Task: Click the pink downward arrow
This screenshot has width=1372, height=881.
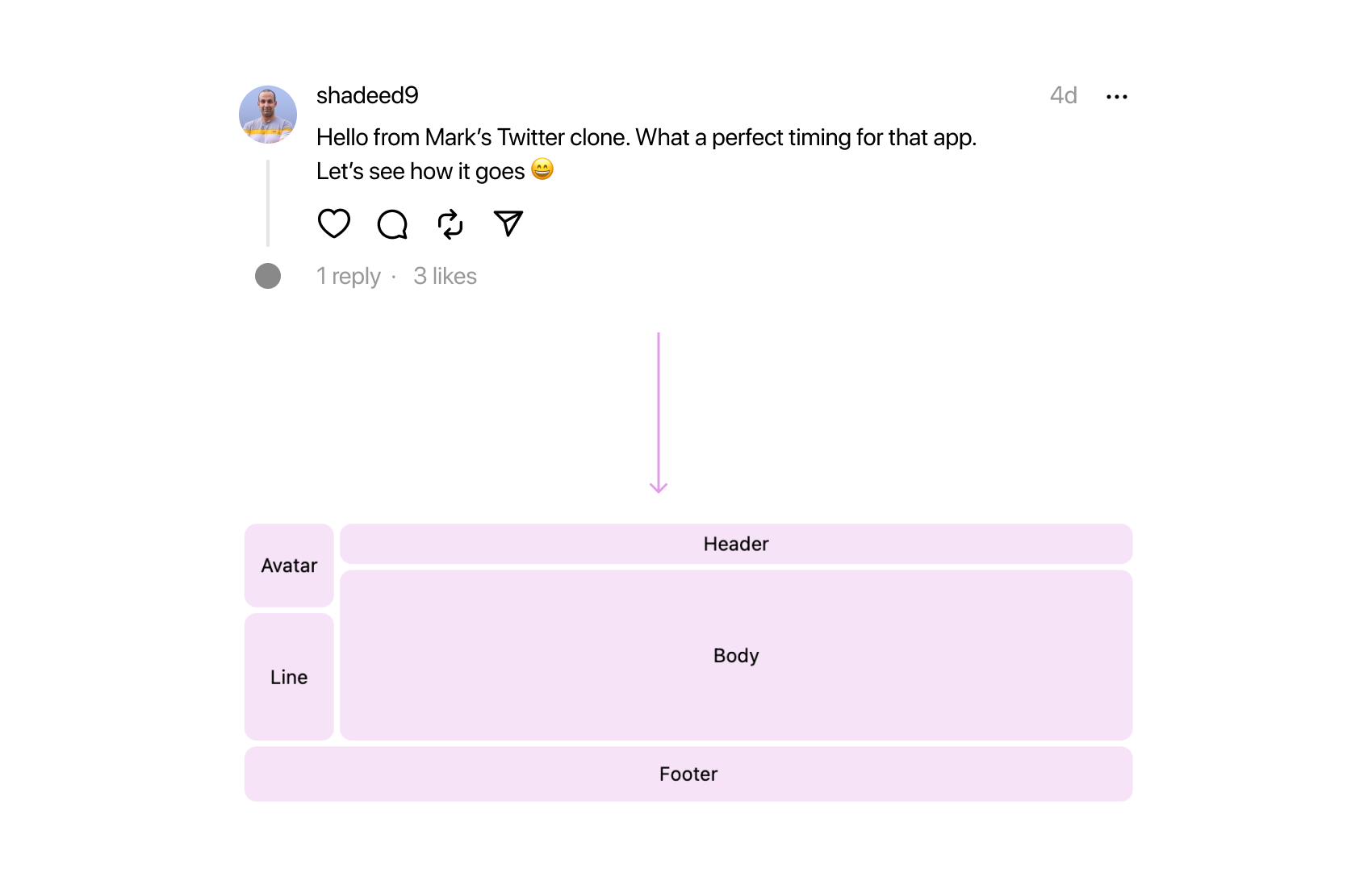Action: pyautogui.click(x=659, y=411)
